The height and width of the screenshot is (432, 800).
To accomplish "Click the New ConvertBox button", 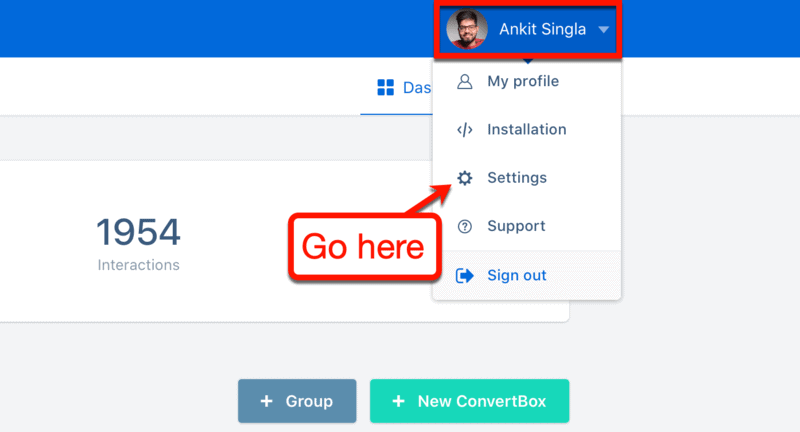I will click(x=469, y=401).
